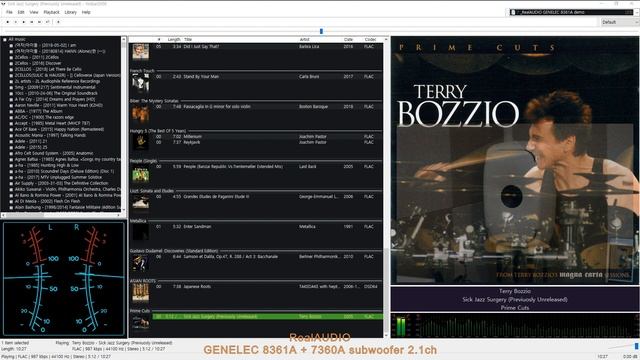This screenshot has height=360, width=640.
Task: Expand the Ace Of Base Happy Nation node
Action: pyautogui.click(x=11, y=129)
